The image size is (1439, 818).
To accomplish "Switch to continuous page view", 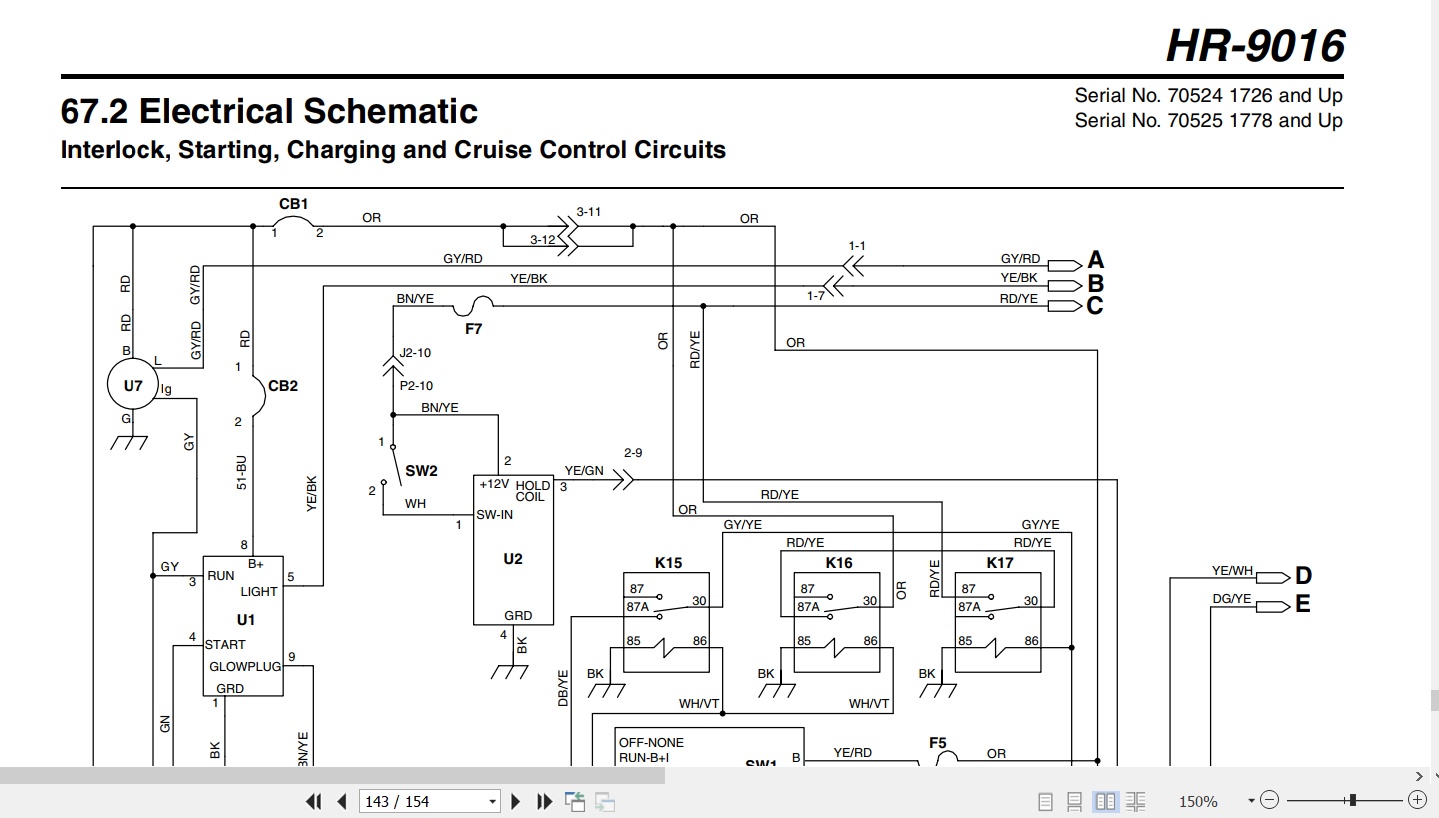I will 1075,801.
